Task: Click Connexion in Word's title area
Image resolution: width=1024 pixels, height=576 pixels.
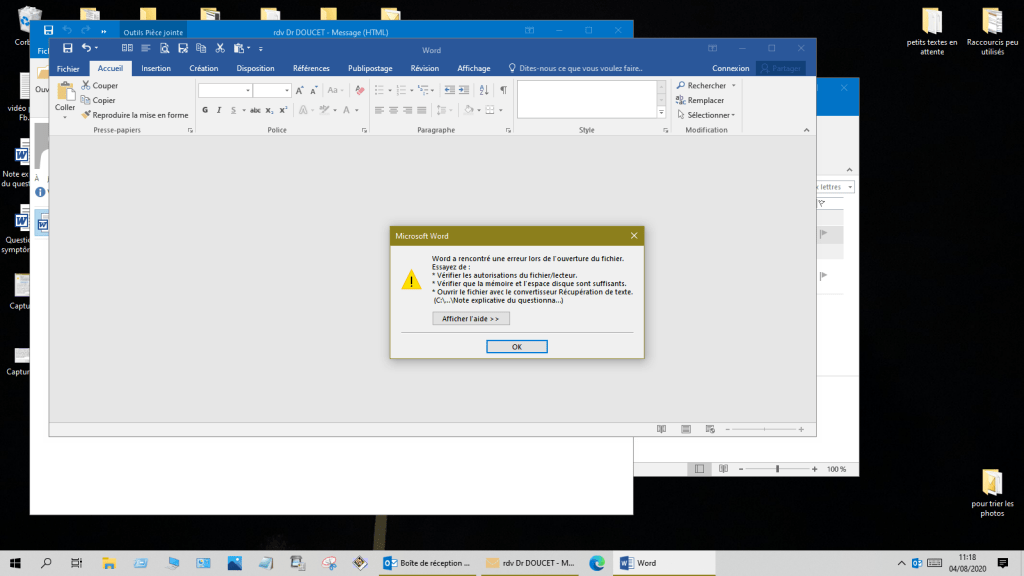Action: (x=731, y=69)
